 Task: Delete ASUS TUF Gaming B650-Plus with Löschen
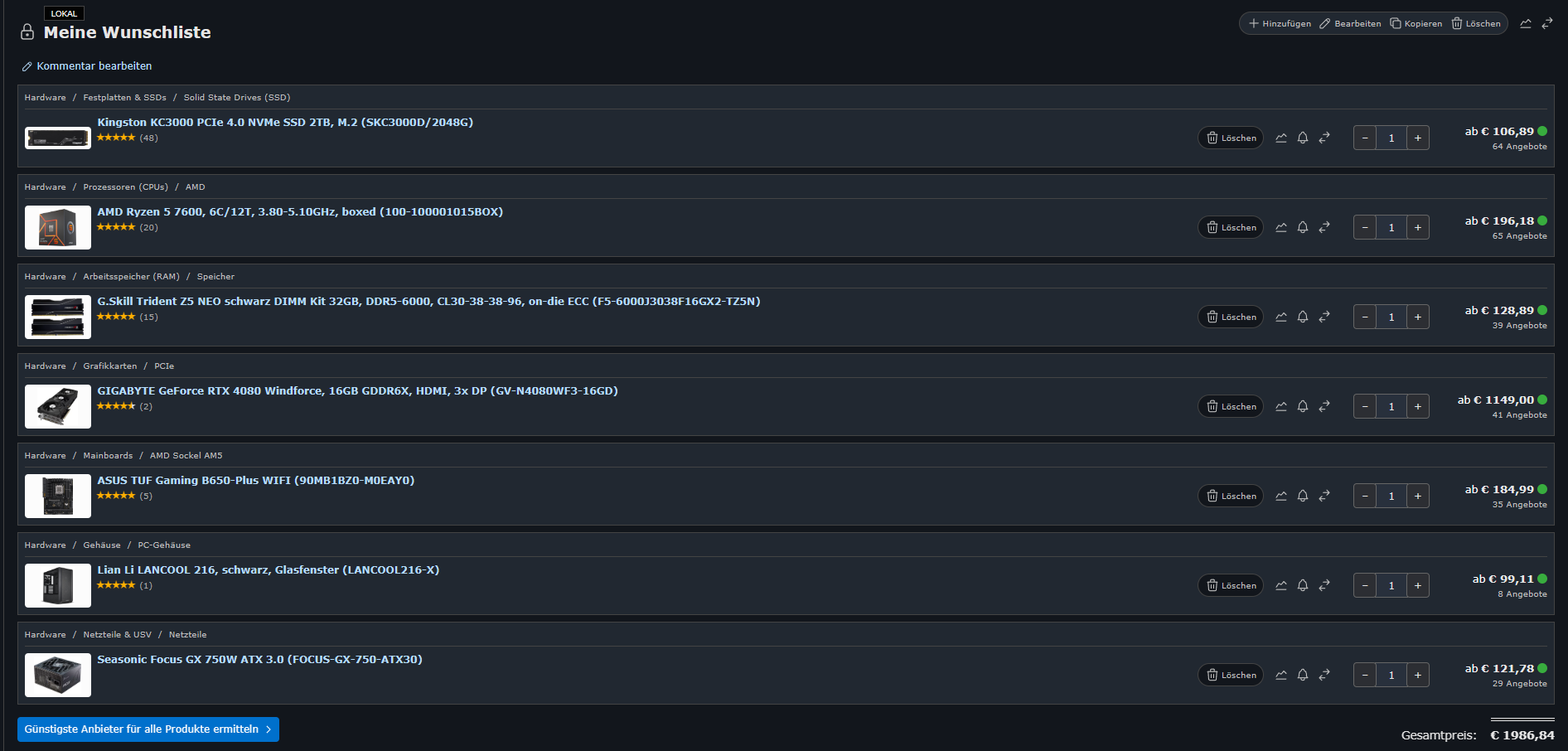(1230, 496)
